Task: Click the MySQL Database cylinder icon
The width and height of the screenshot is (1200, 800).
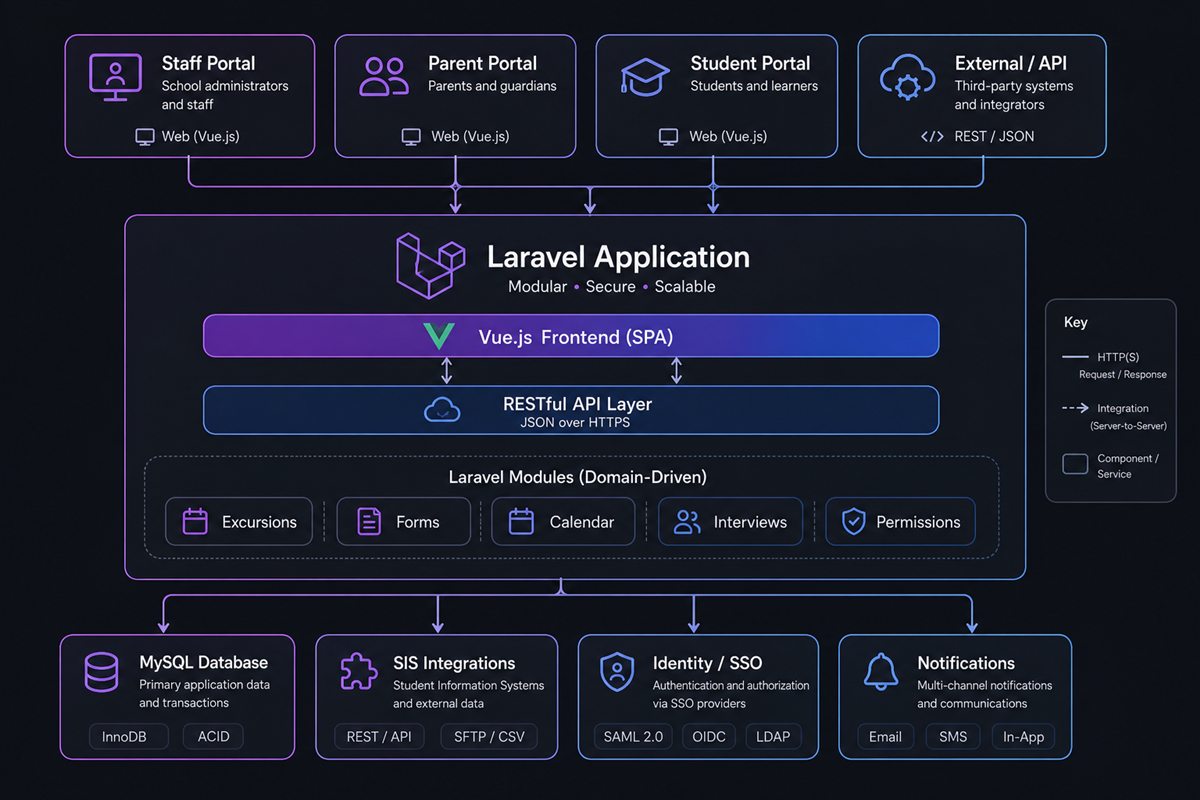Action: pos(101,672)
